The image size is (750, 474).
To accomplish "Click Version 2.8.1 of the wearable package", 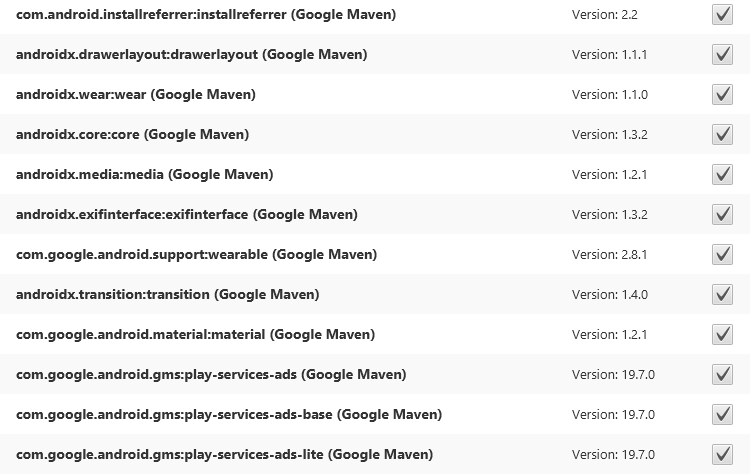I will [x=610, y=254].
